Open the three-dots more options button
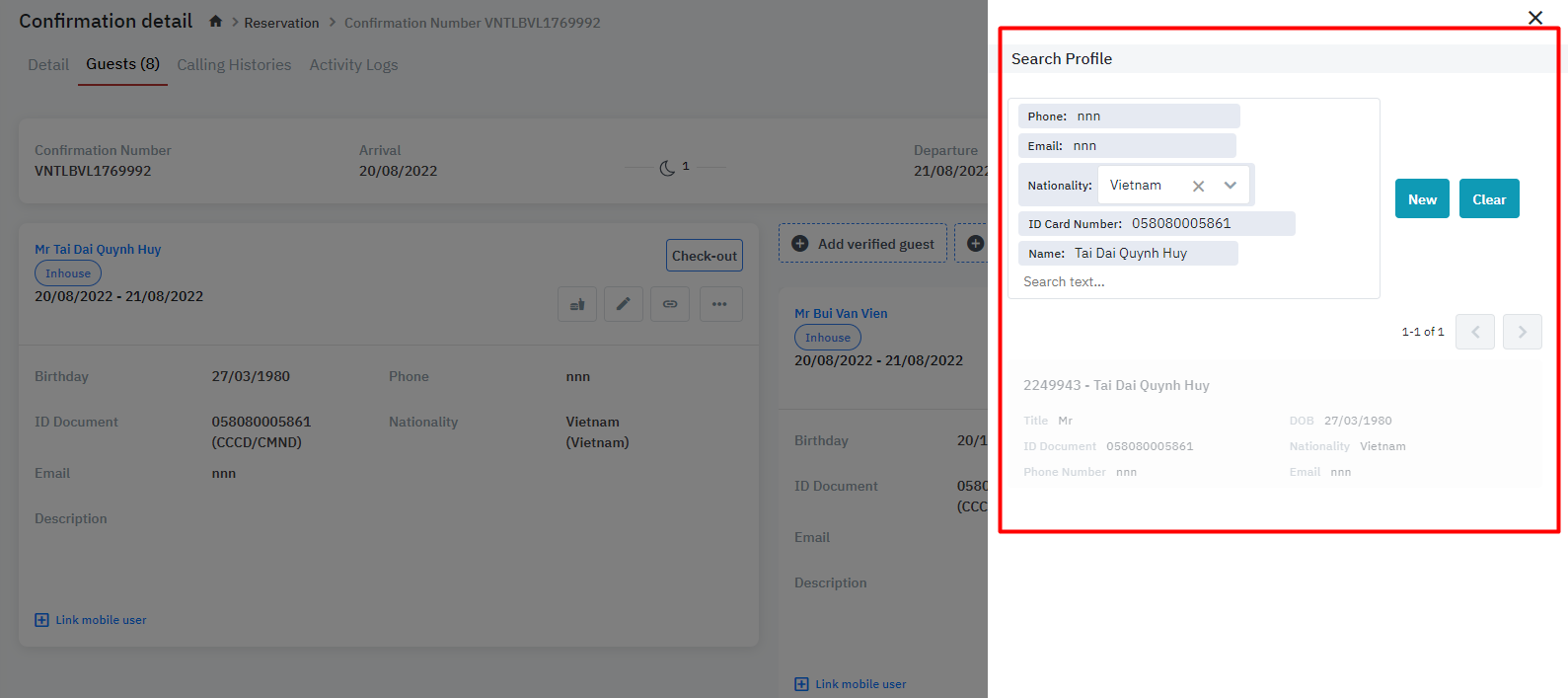The height and width of the screenshot is (698, 1568). (720, 304)
